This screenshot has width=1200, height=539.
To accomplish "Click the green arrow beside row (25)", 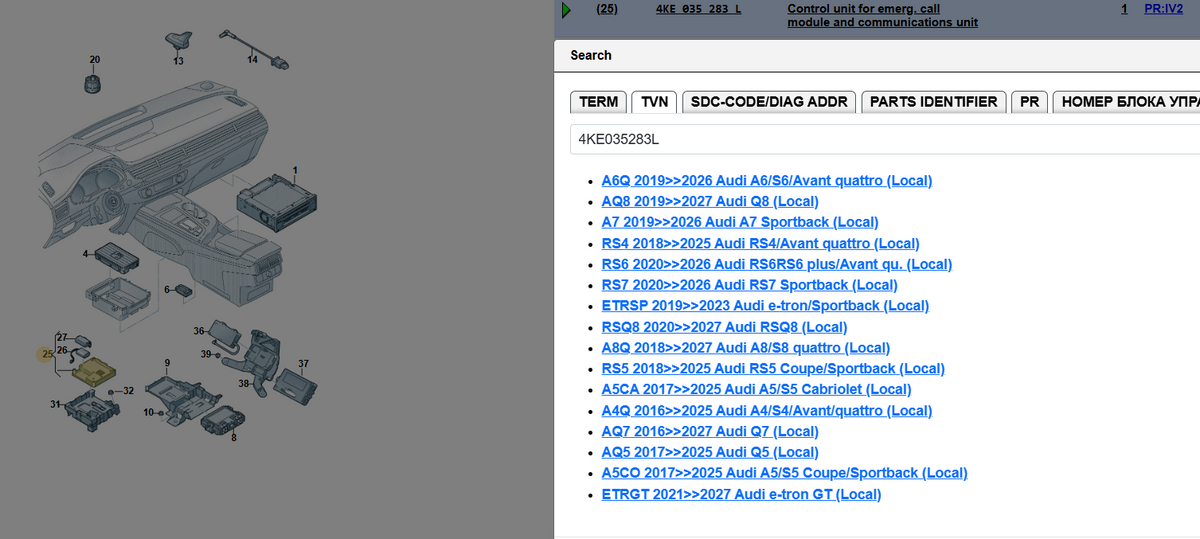I will pyautogui.click(x=566, y=10).
